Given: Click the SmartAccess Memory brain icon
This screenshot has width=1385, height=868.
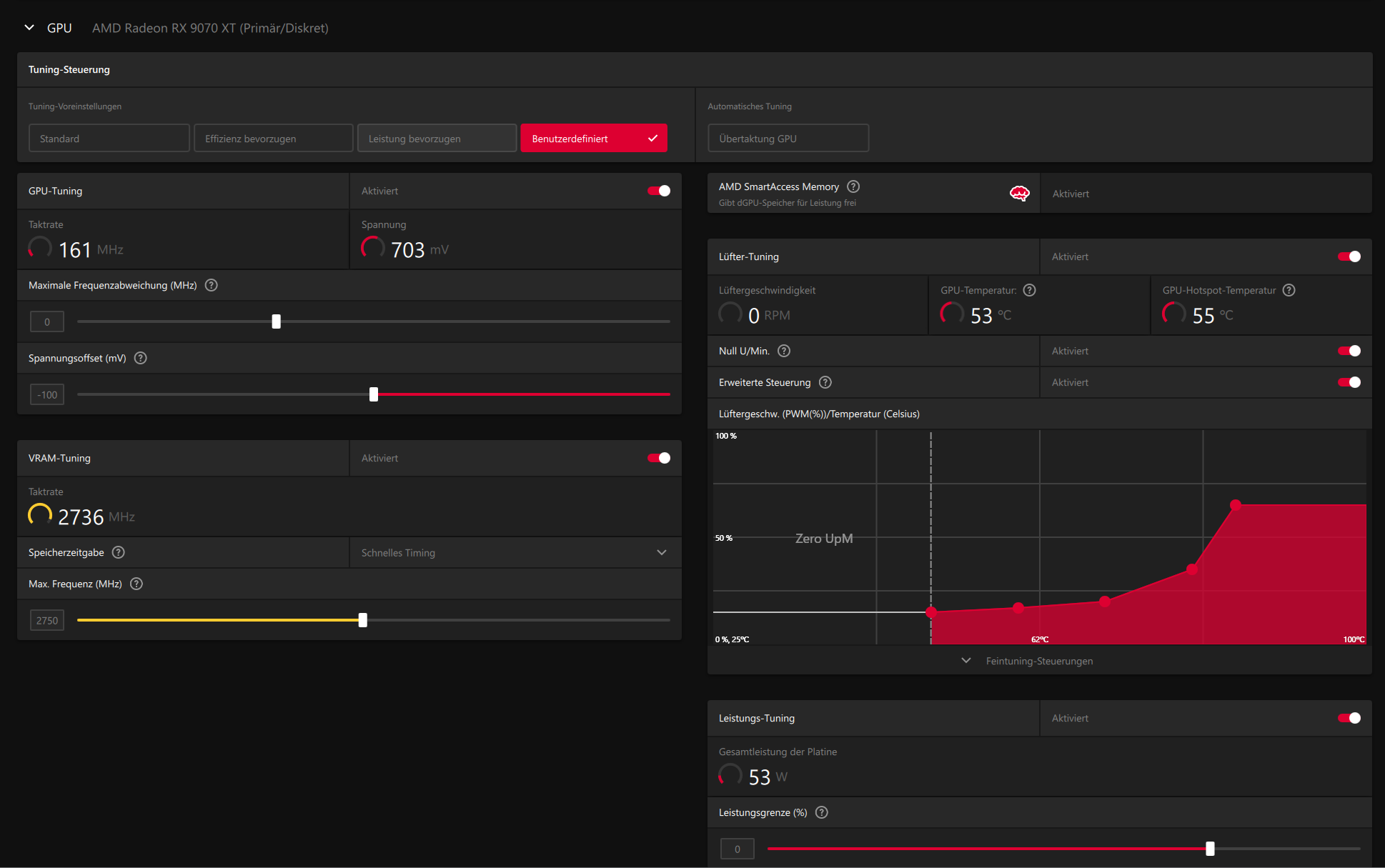Looking at the screenshot, I should (x=1019, y=193).
